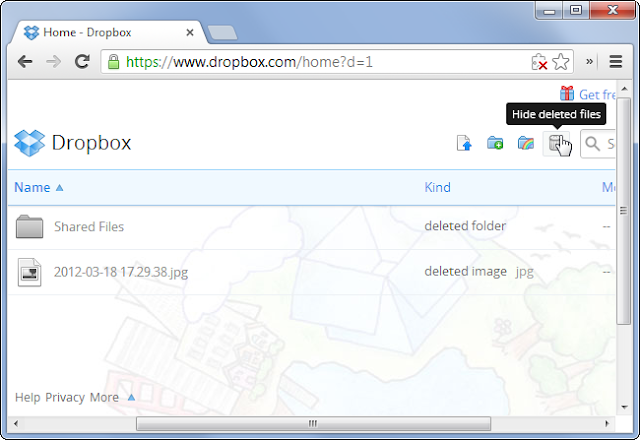Open the Help link in footer

[x=27, y=398]
